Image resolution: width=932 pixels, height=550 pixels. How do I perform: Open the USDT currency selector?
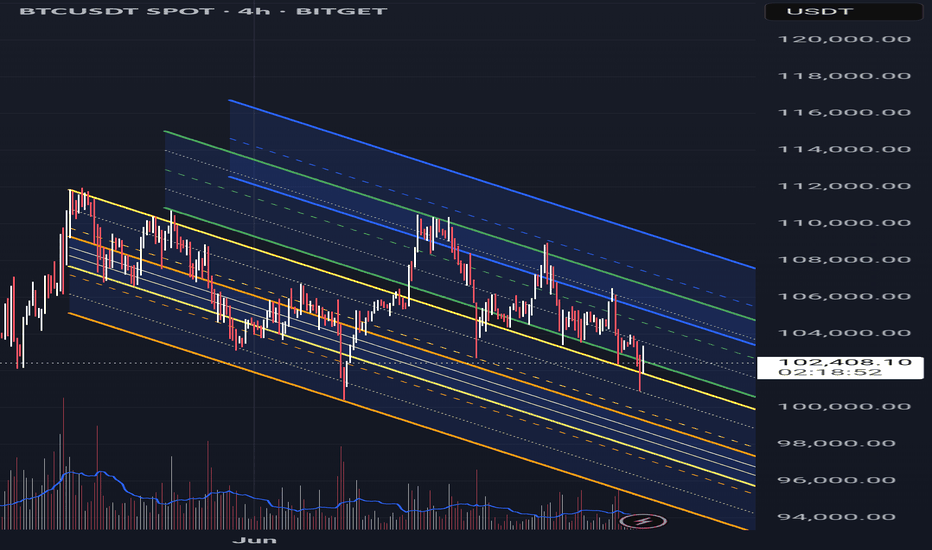coord(843,11)
